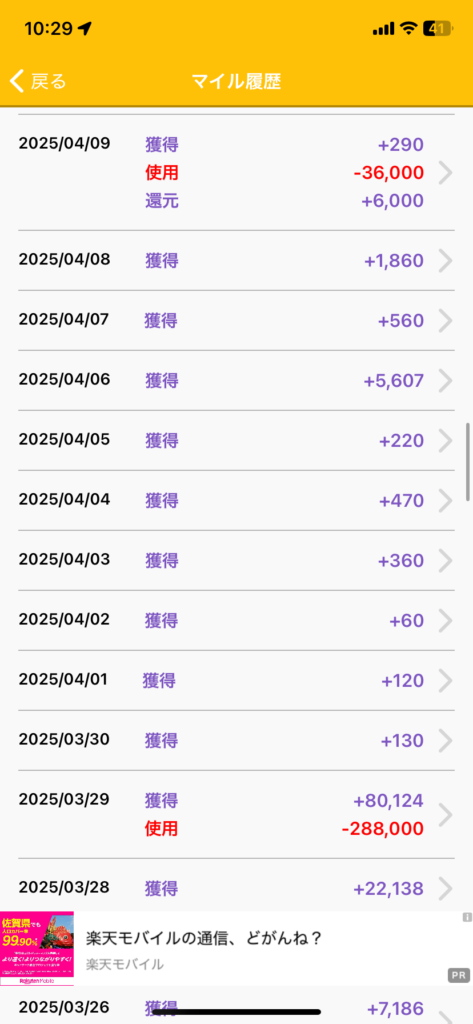Viewport: 473px width, 1024px height.
Task: Tap the 戻る back button
Action: pyautogui.click(x=38, y=82)
